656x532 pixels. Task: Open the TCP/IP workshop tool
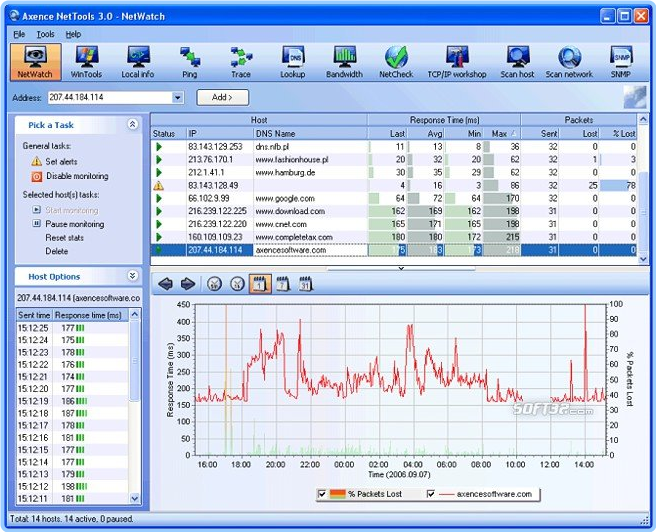pos(457,62)
